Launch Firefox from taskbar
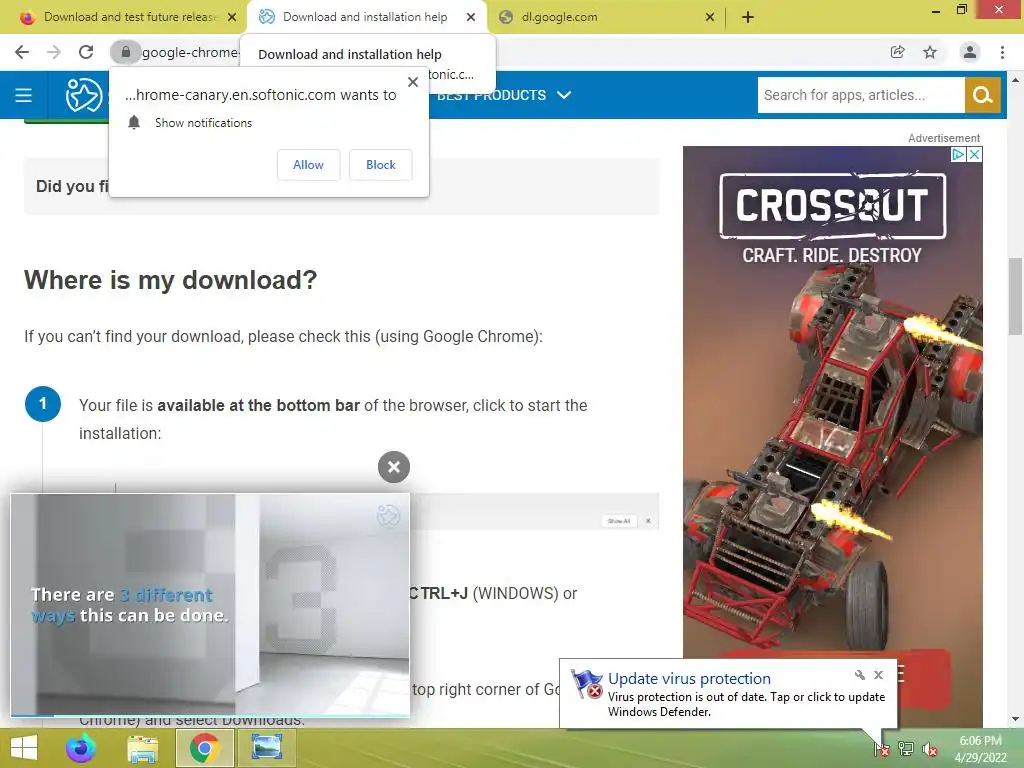Screen dimensions: 1024x768 click(x=81, y=748)
